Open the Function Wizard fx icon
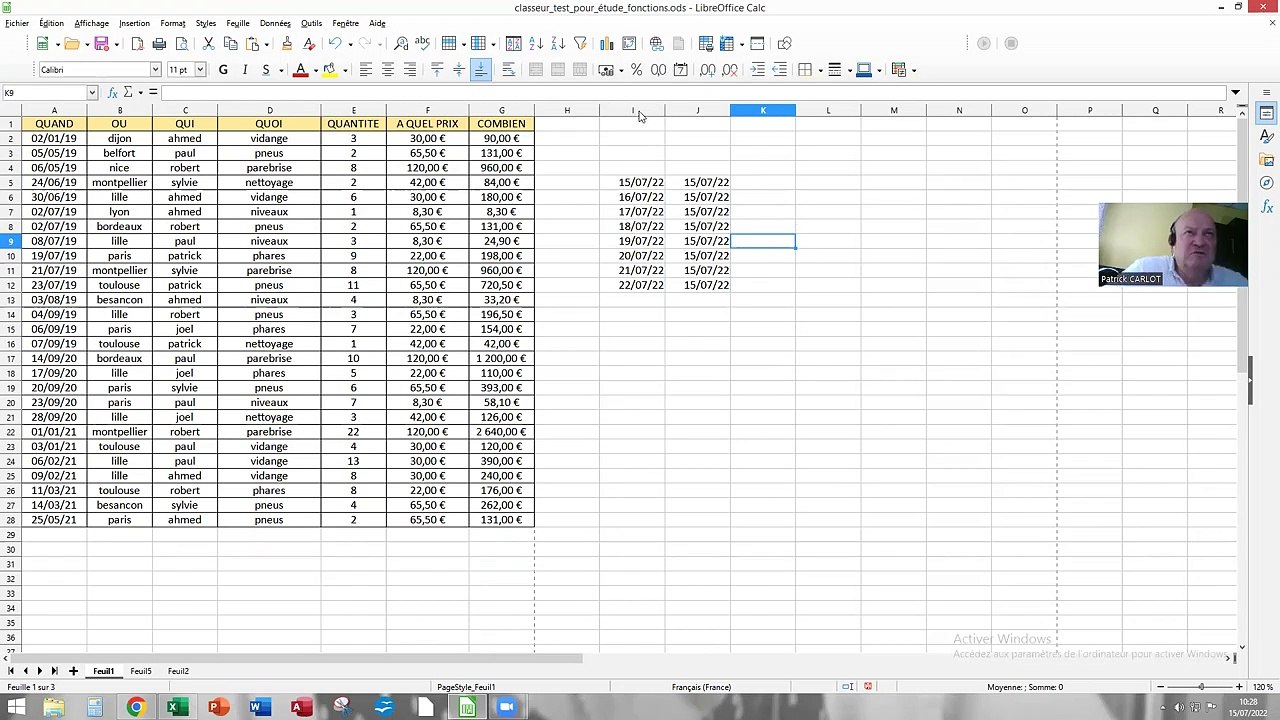The image size is (1280, 720). [x=112, y=92]
